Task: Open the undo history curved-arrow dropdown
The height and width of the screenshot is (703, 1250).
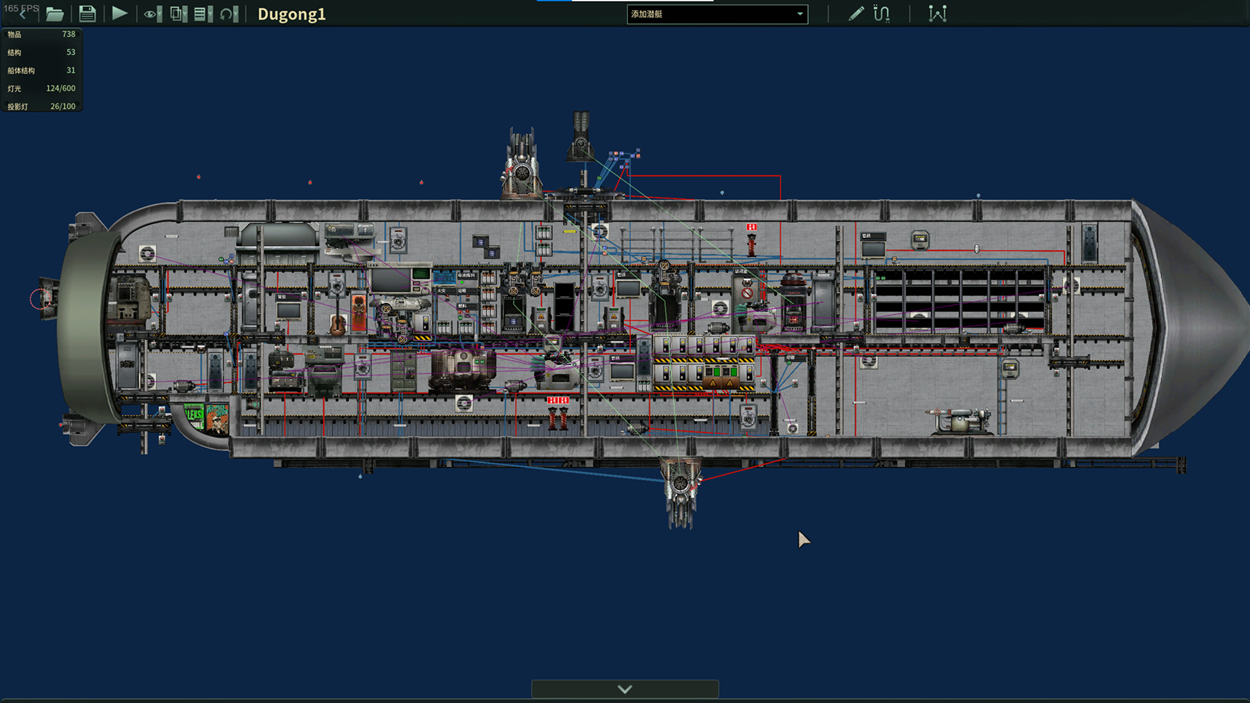Action: 229,14
